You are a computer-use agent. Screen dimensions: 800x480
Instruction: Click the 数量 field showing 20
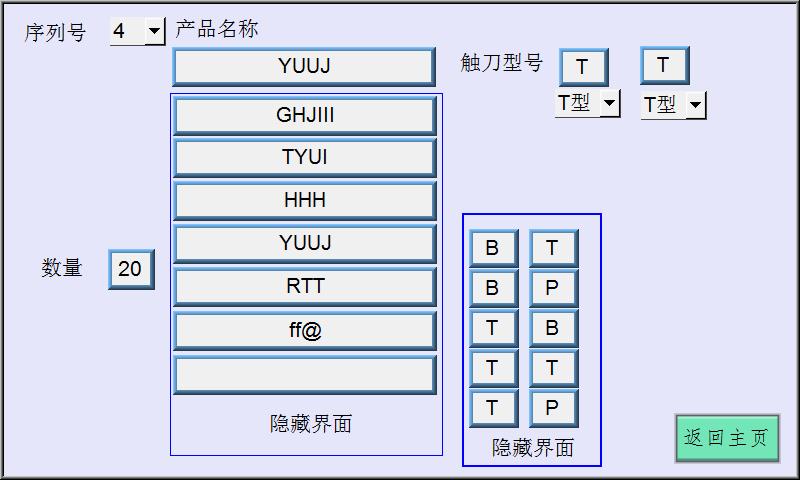point(130,269)
